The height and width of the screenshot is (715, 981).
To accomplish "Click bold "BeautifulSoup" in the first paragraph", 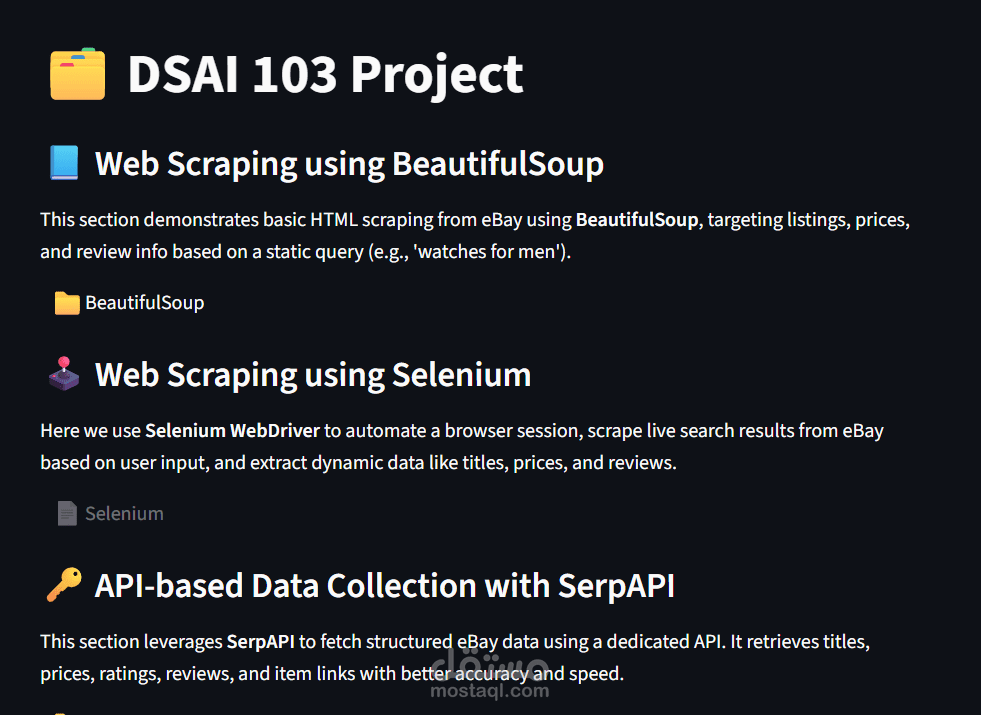I will (636, 219).
